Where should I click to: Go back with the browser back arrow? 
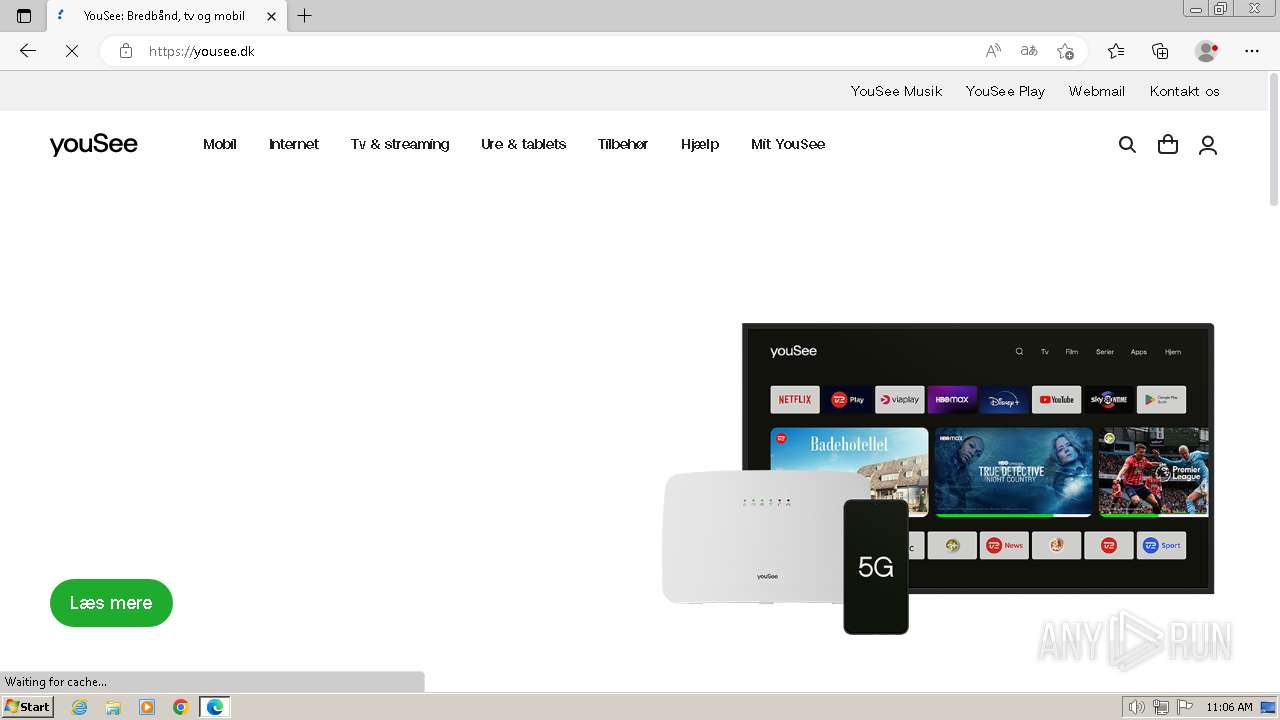coord(28,51)
